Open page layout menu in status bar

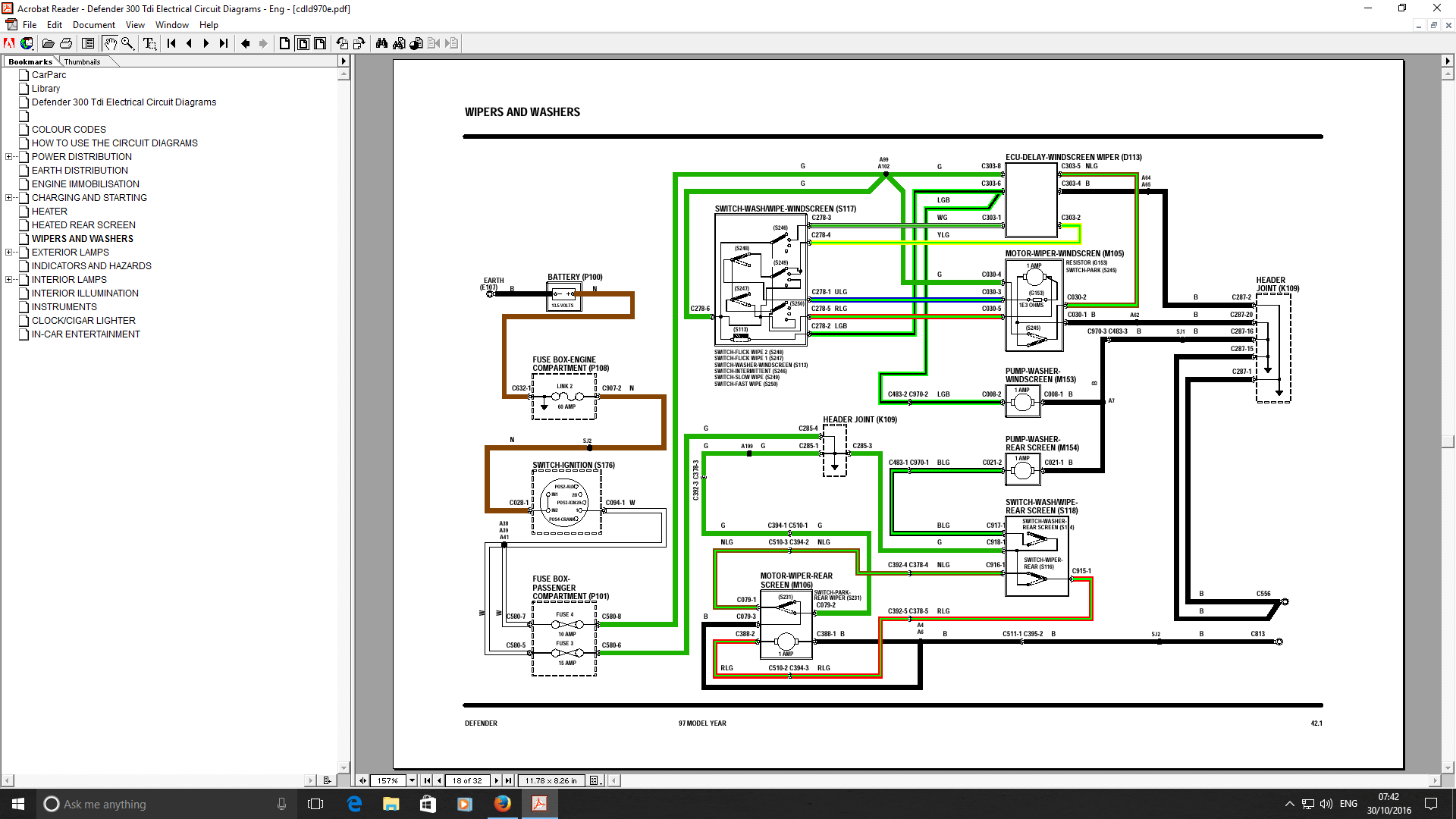(x=595, y=780)
